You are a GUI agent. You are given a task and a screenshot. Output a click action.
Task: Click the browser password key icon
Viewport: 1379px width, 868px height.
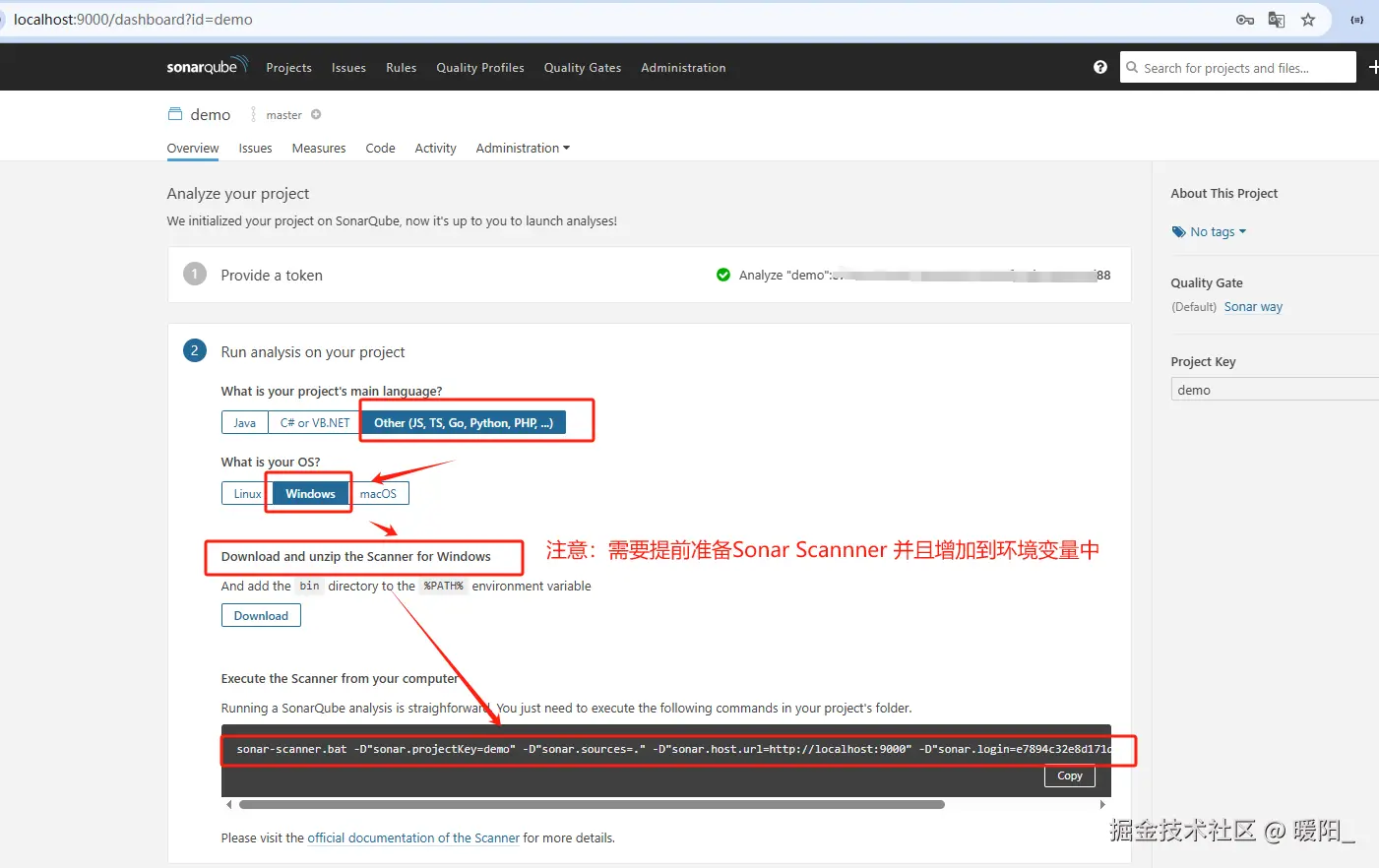pos(1245,20)
